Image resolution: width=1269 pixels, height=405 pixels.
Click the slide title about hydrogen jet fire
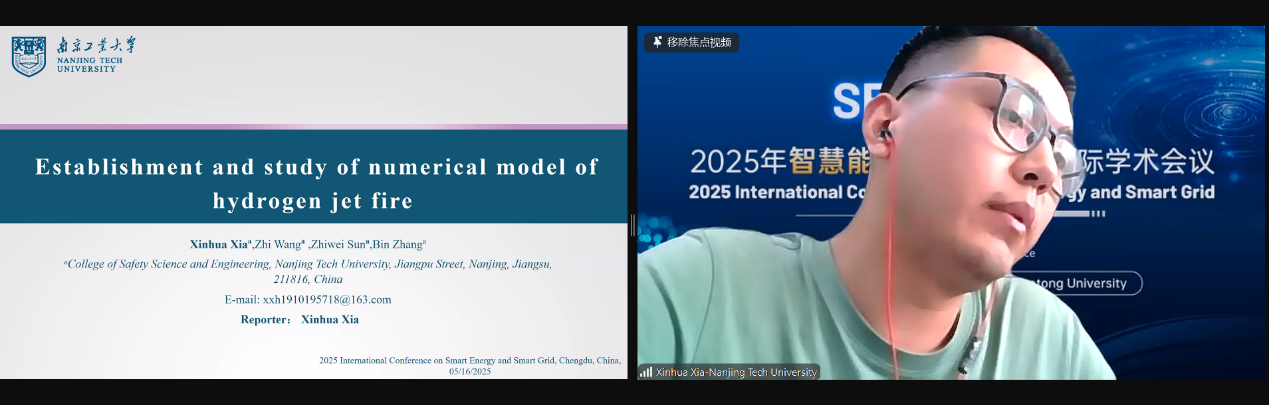coord(316,183)
